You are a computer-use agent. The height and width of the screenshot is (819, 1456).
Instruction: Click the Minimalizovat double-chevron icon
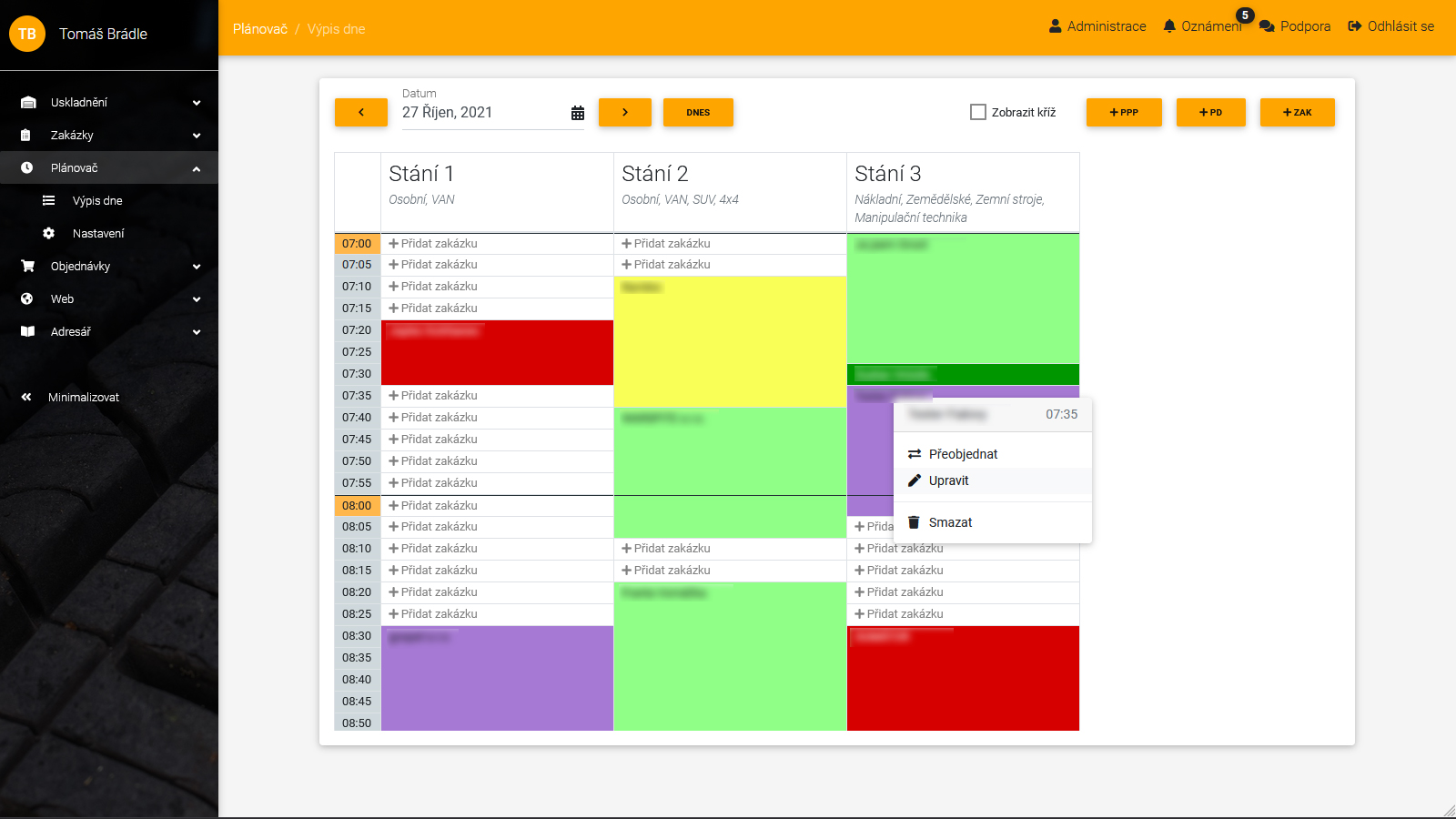26,397
